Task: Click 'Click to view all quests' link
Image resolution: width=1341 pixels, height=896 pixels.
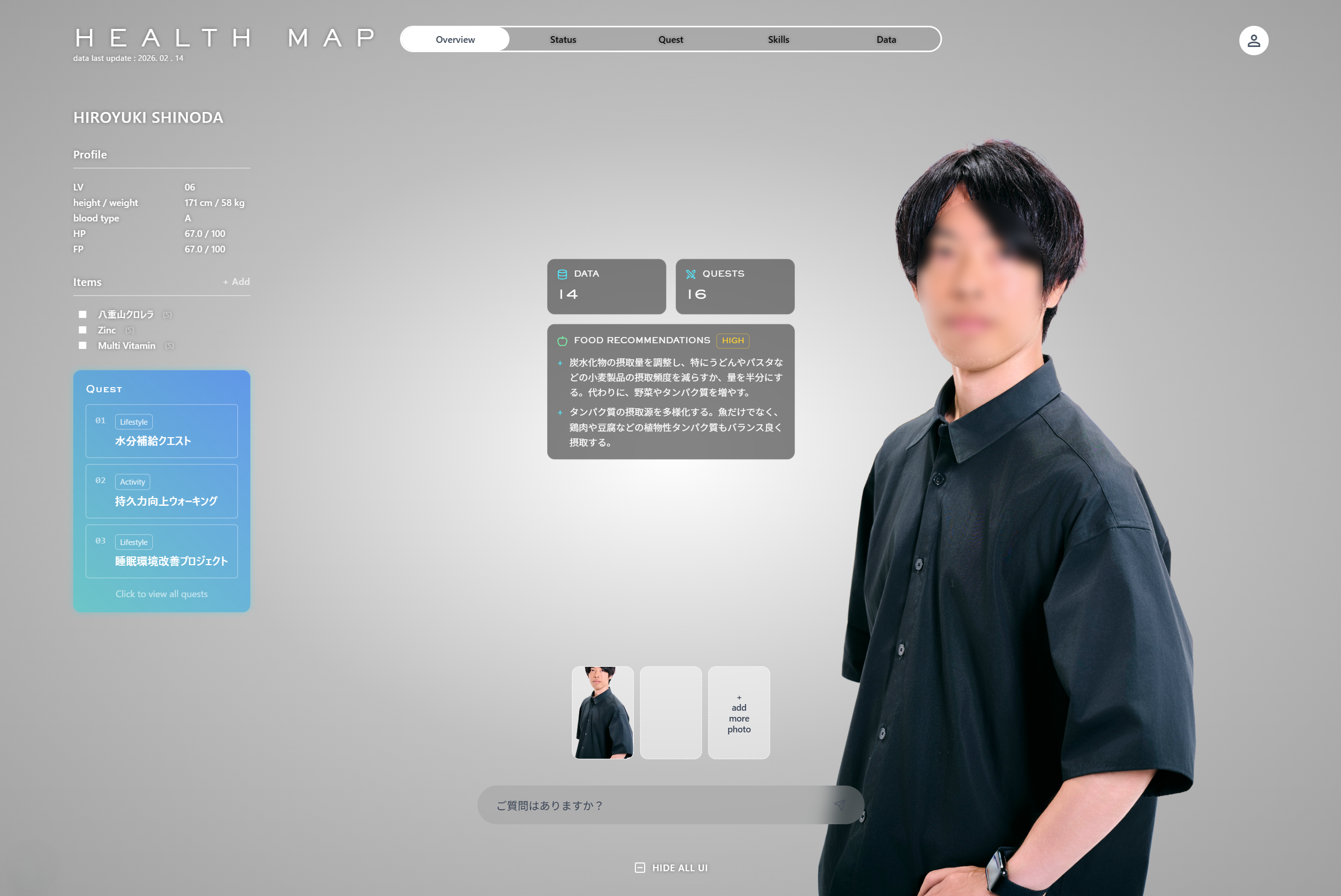Action: [x=162, y=594]
